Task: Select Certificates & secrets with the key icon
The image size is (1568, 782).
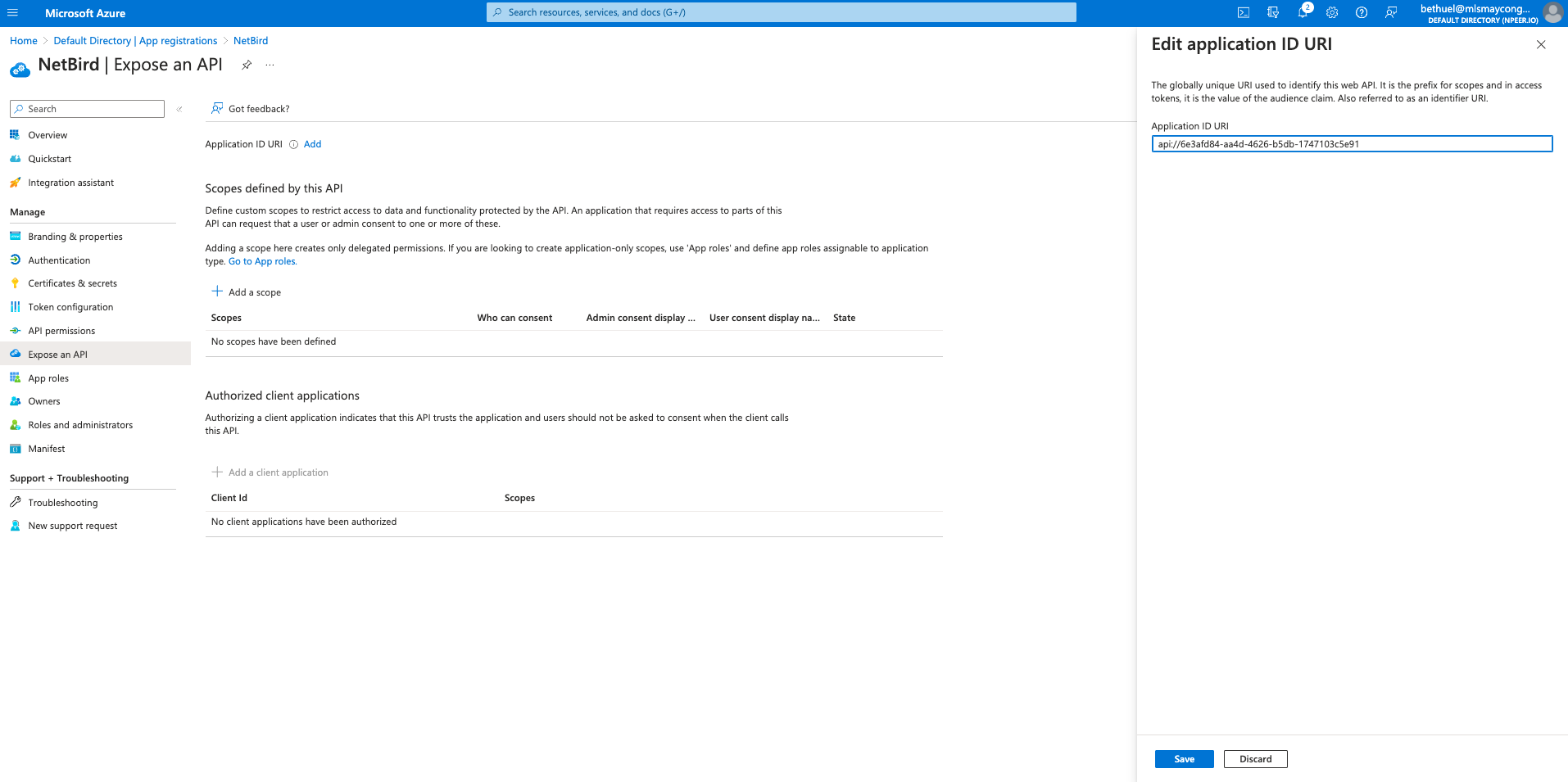Action: [x=72, y=283]
